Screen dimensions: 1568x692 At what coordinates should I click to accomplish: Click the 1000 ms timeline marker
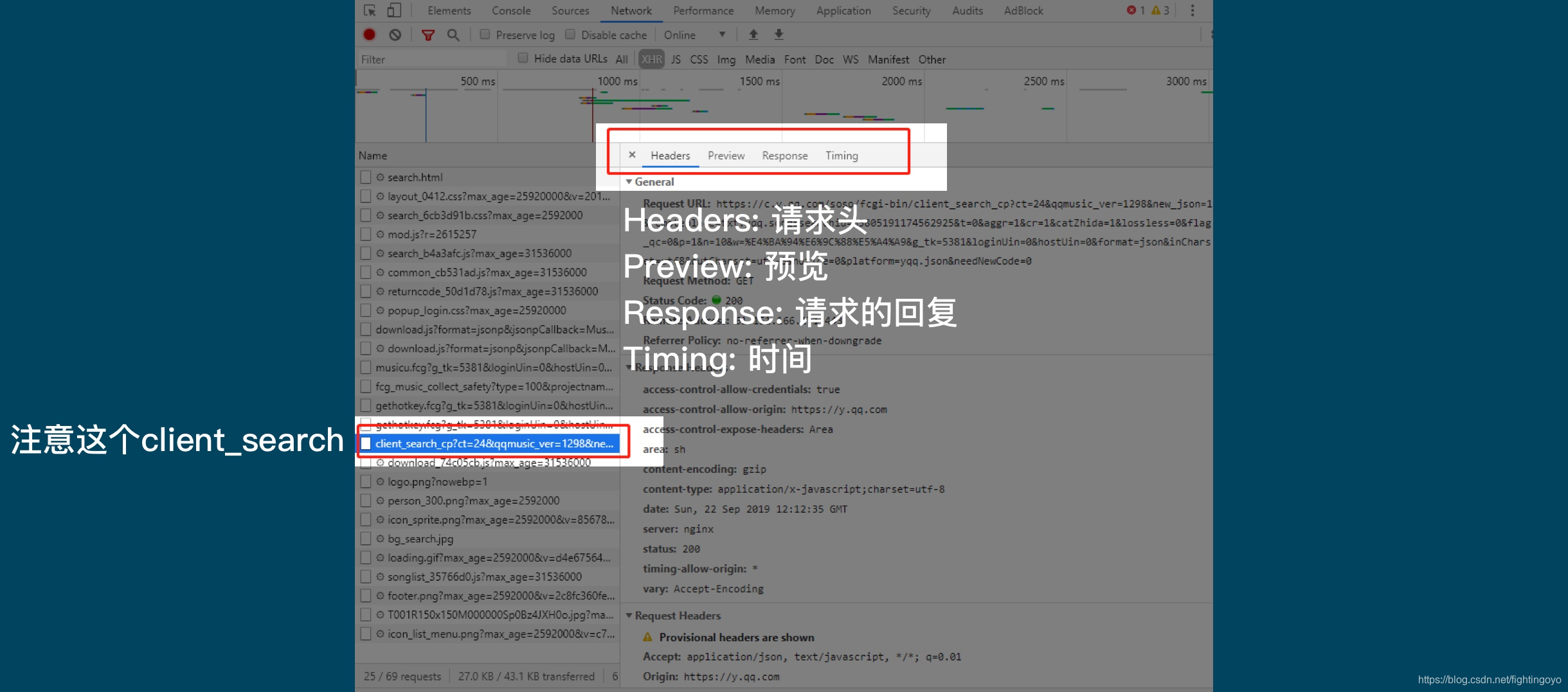[617, 81]
